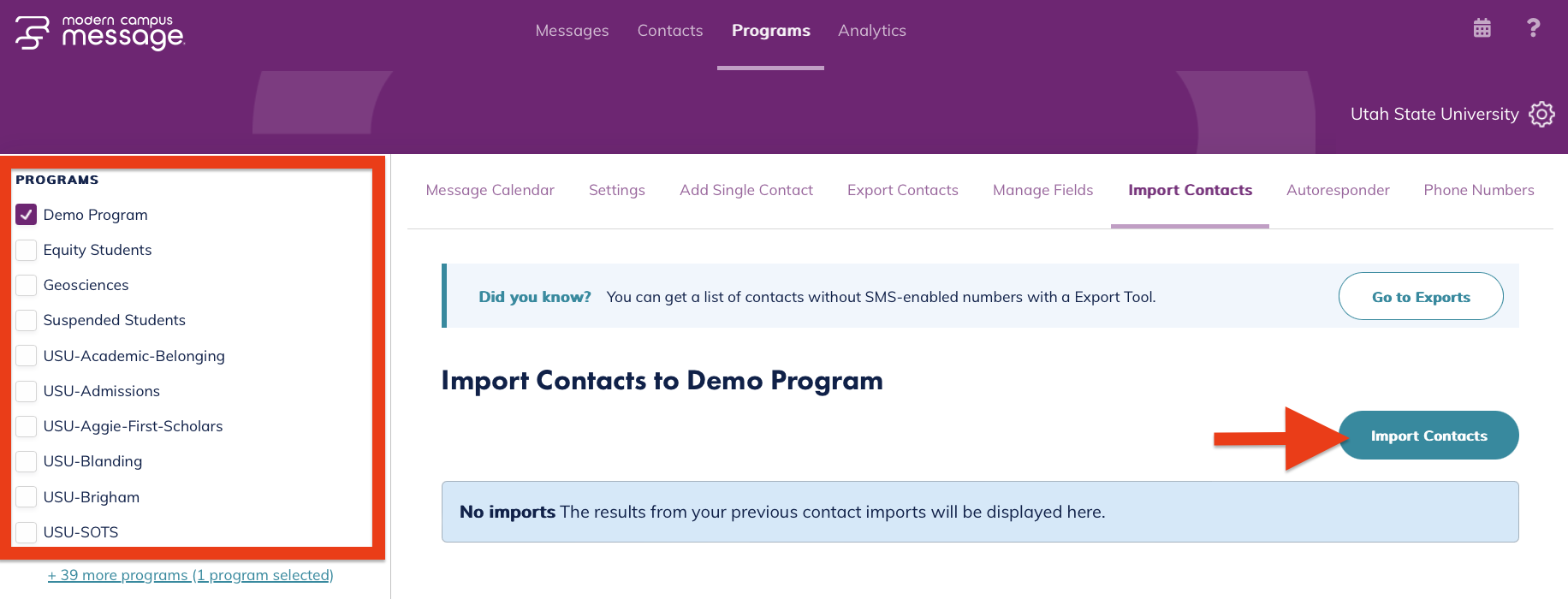Click the help question mark icon
This screenshot has height=599, width=1568.
1533,28
